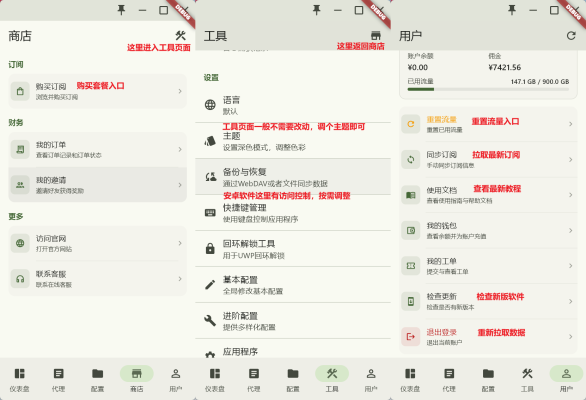The image size is (586, 400).
Task: Open 我的邀请 entry text
Action: [x=51, y=180]
